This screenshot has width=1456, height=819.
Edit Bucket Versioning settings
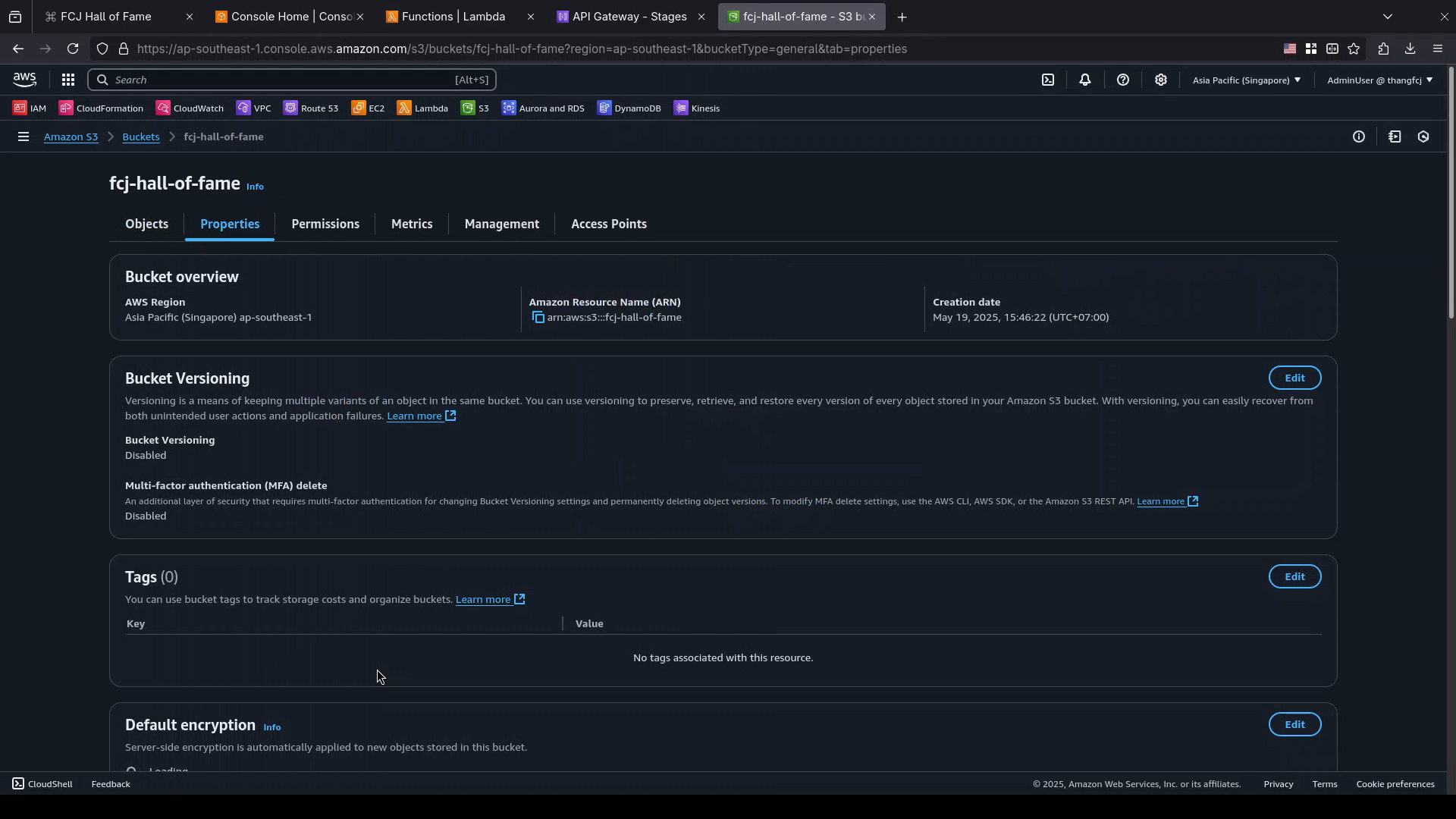tap(1294, 378)
